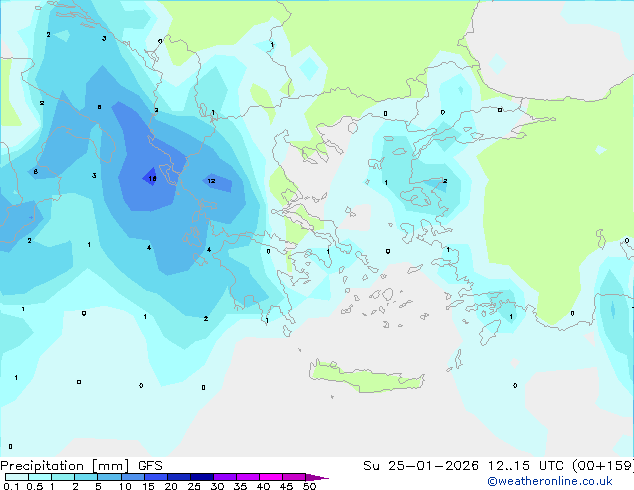Pick the 10–15 mm legend color box
The width and height of the screenshot is (634, 490).
(133, 477)
